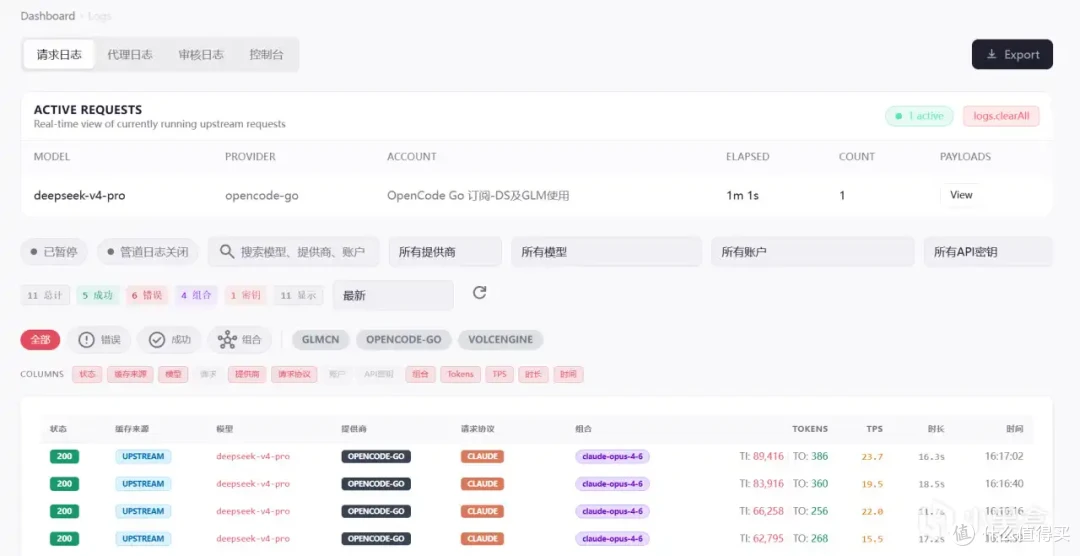Click the TOKENS column header

810,429
